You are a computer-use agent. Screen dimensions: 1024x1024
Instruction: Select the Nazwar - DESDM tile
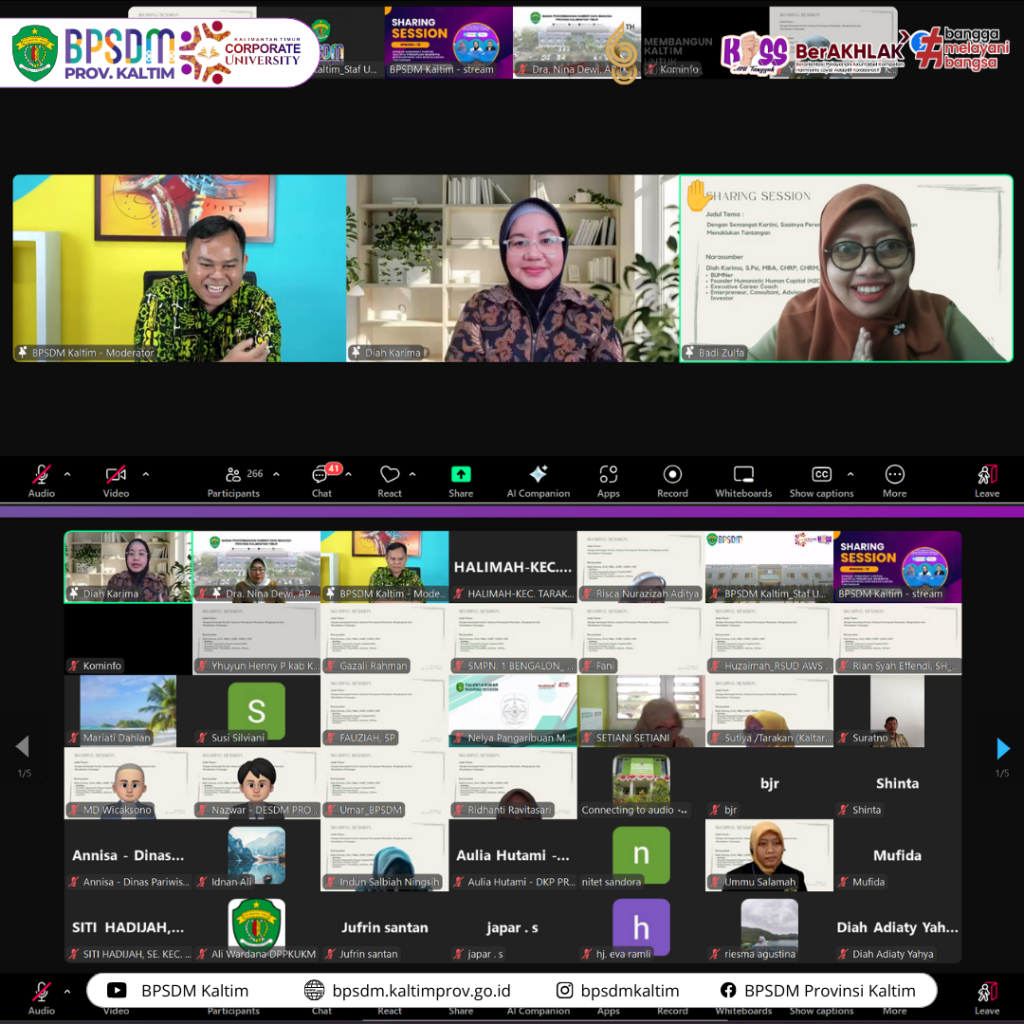pos(256,783)
